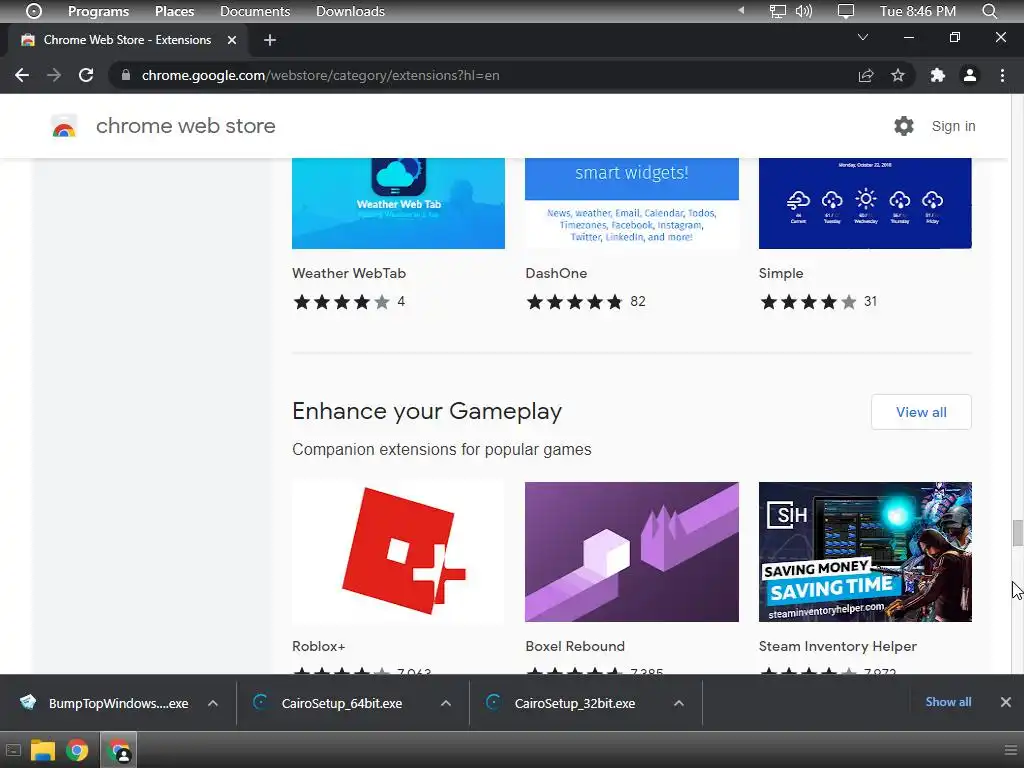This screenshot has width=1024, height=768.
Task: Click the Chrome Web Store rainbow logo
Action: [64, 126]
